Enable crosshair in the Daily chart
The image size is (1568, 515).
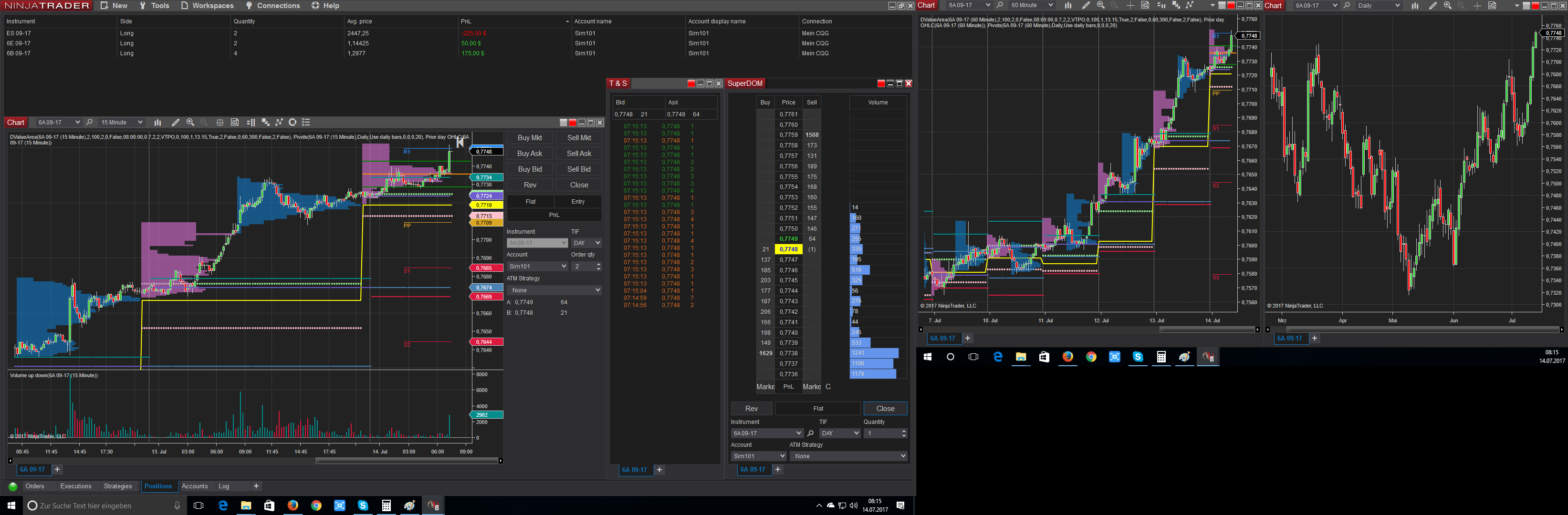click(1477, 5)
